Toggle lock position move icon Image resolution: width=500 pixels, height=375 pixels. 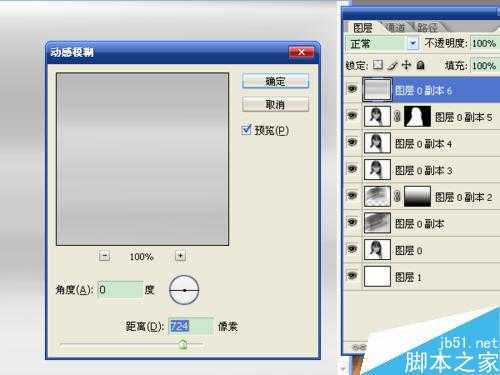pyautogui.click(x=406, y=65)
